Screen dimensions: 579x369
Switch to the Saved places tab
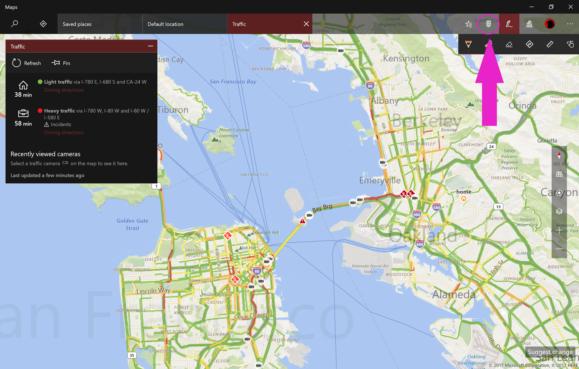tap(99, 24)
